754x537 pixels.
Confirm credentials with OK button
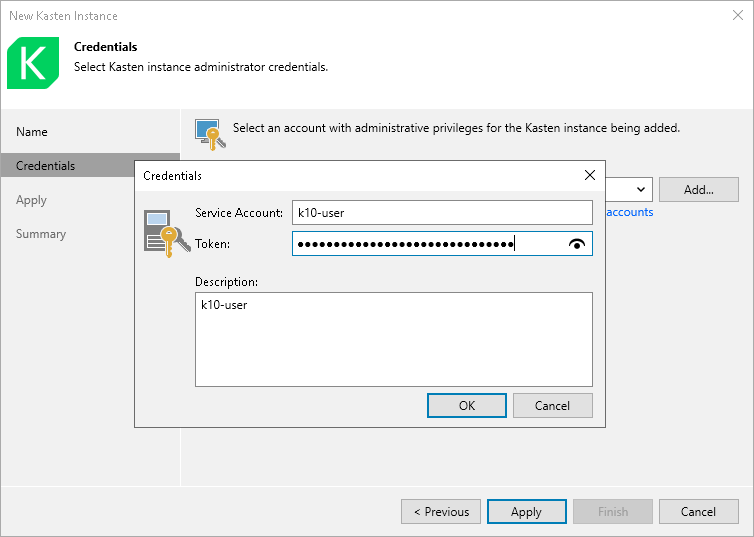466,405
